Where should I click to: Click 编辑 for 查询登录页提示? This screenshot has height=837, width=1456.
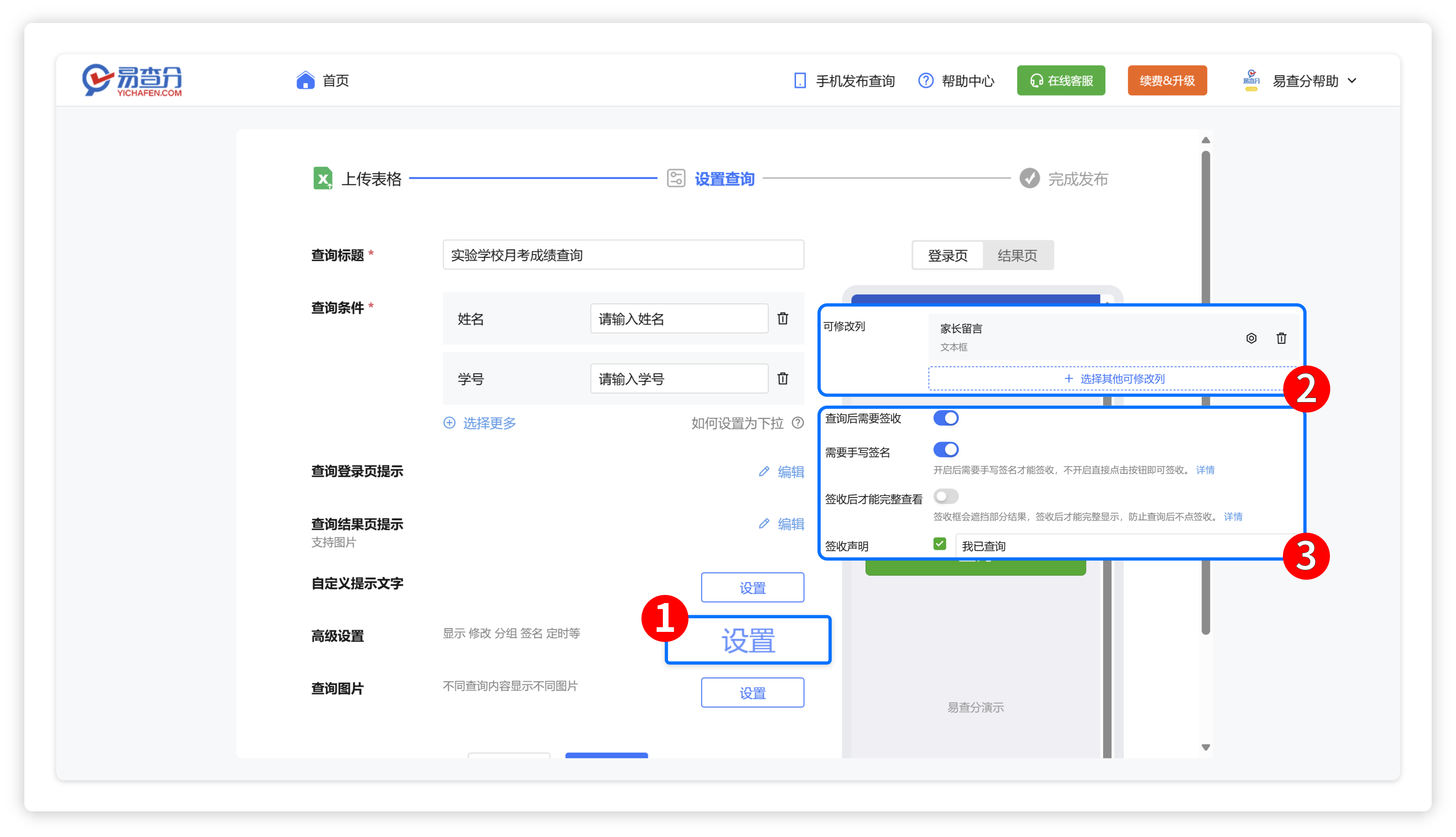click(791, 472)
